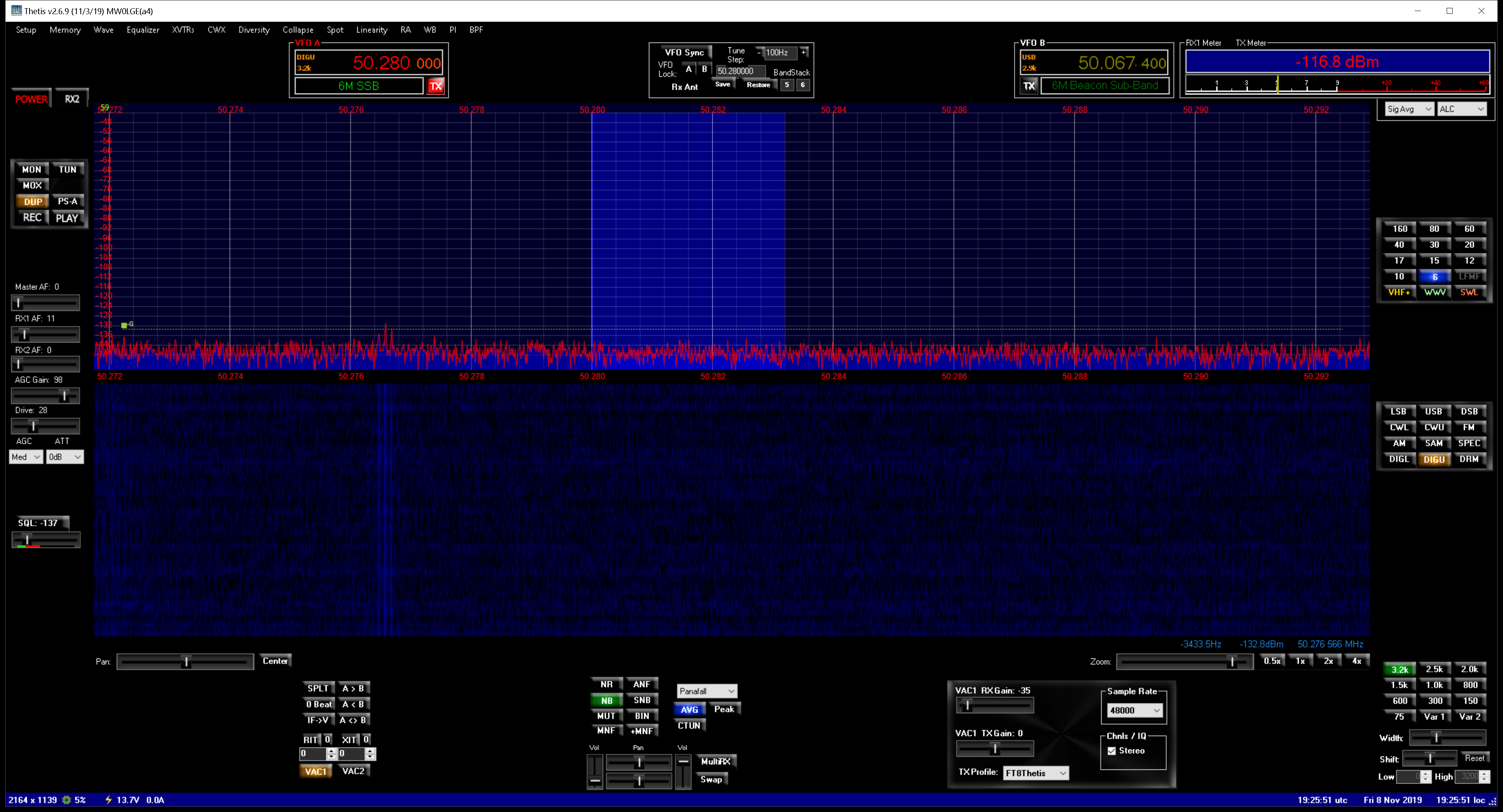Open the AGC Med dropdown
1503x812 pixels.
pyautogui.click(x=26, y=457)
